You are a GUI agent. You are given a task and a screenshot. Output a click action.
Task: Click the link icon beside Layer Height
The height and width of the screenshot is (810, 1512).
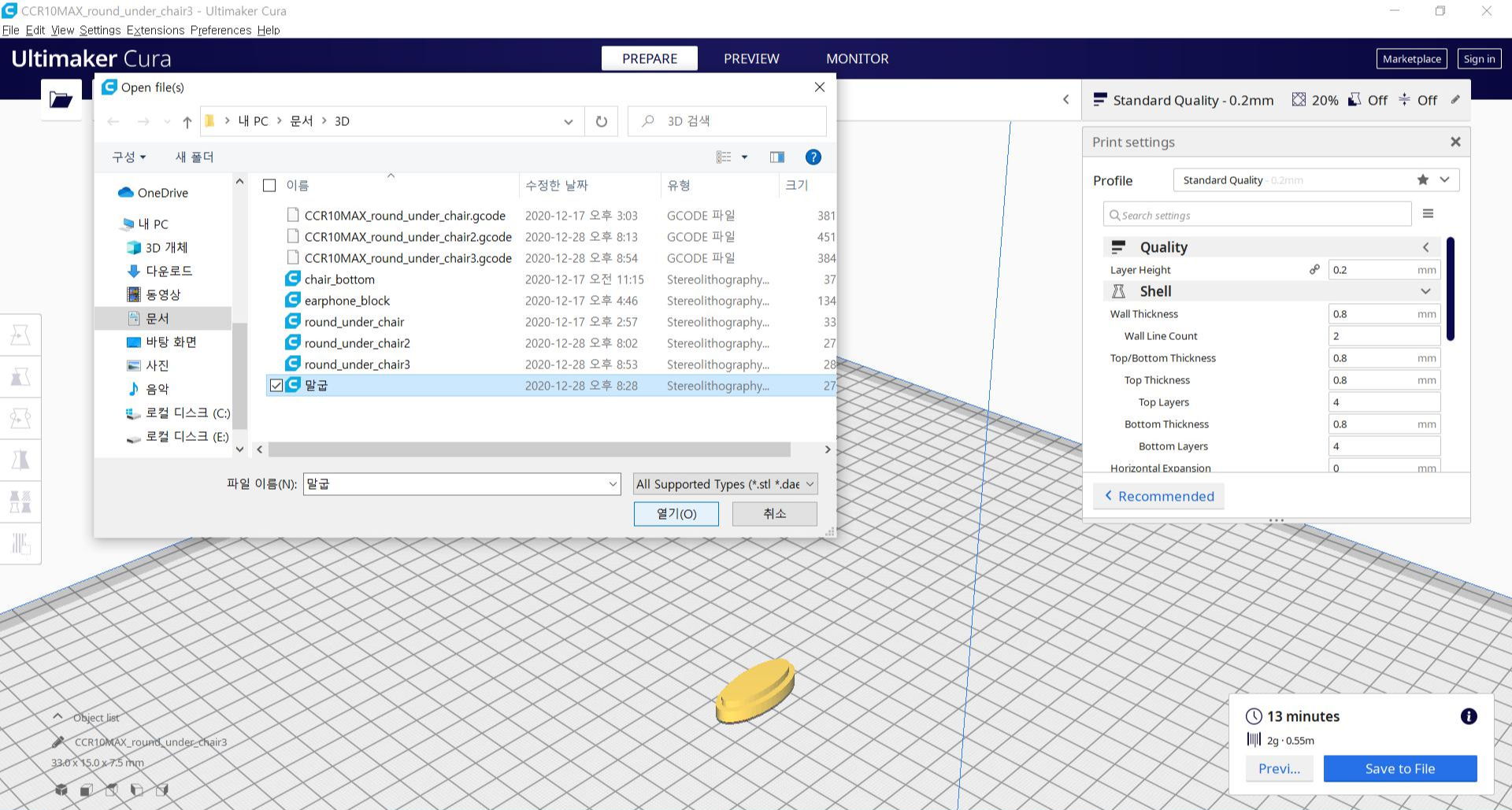point(1314,269)
